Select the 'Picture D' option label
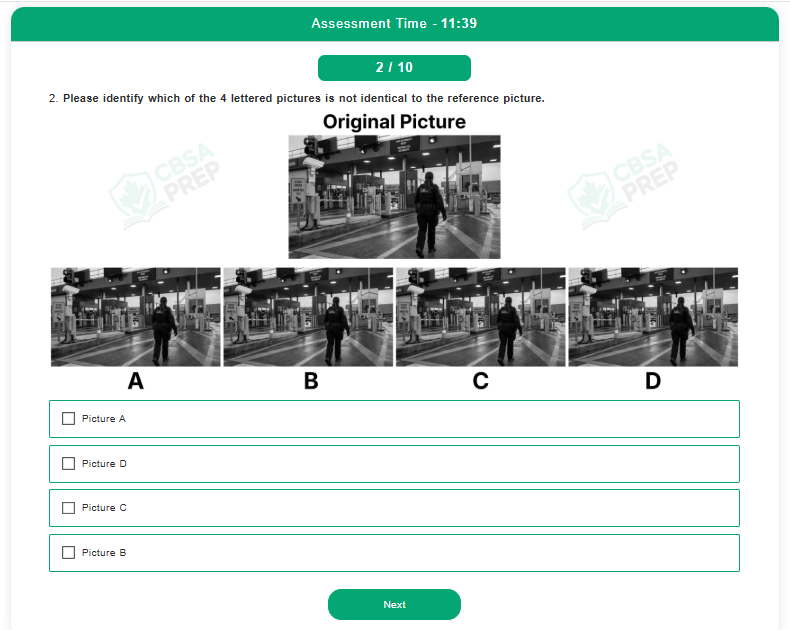 104,464
